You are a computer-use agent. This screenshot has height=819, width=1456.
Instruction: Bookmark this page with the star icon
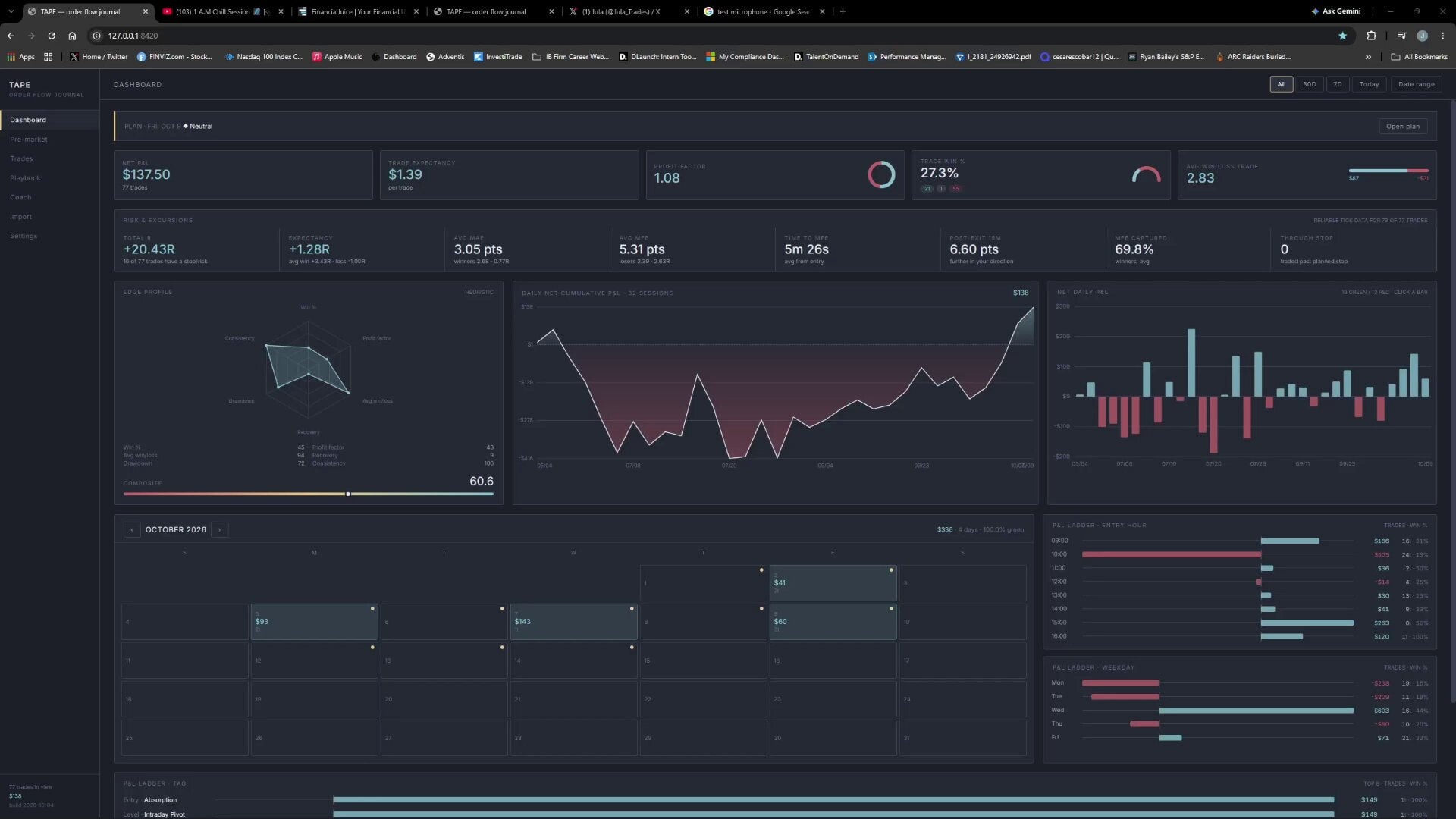tap(1342, 36)
